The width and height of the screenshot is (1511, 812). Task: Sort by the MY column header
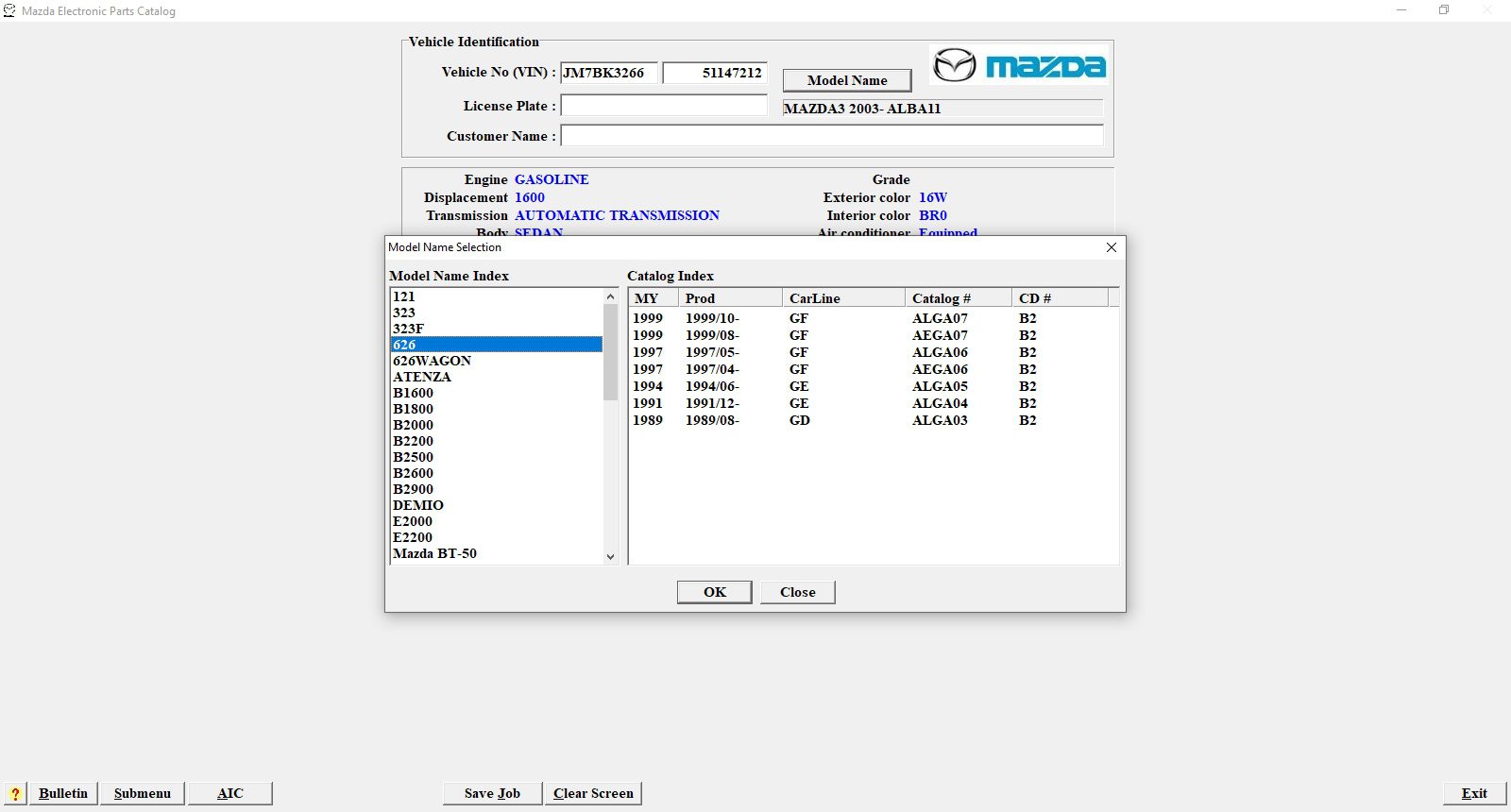[x=654, y=298]
